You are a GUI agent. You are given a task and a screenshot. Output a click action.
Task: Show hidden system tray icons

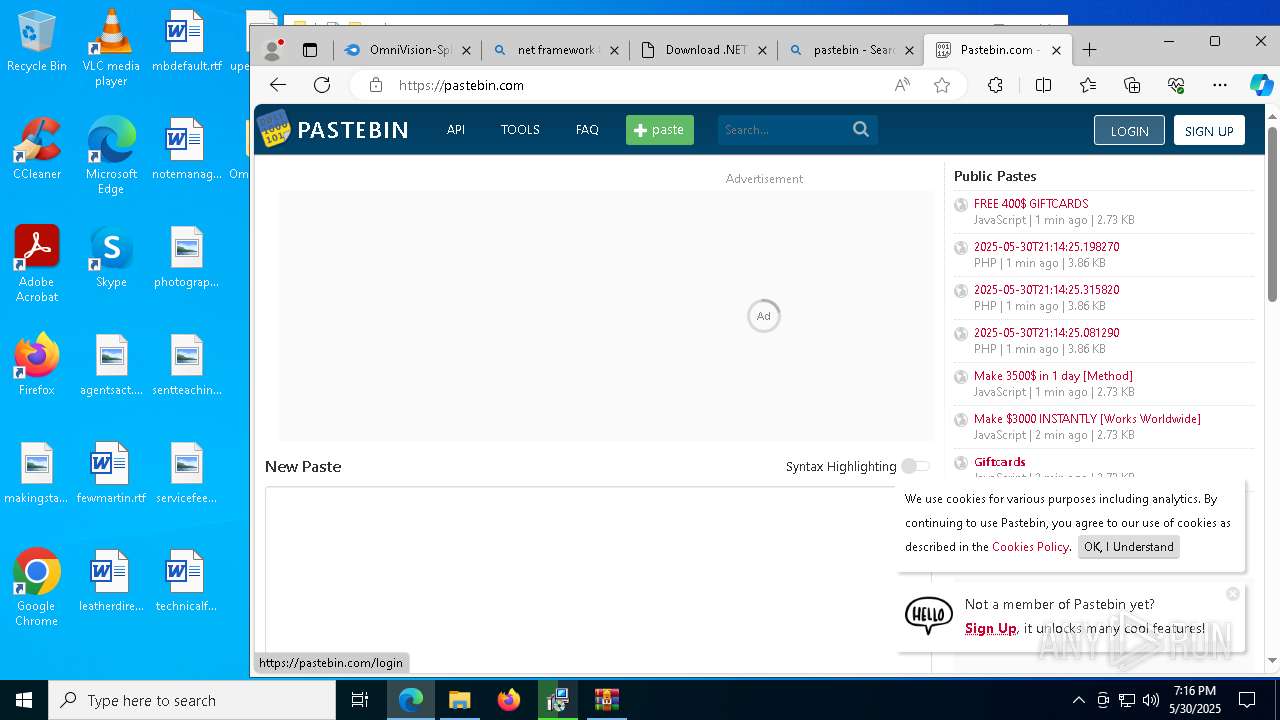[x=1078, y=700]
